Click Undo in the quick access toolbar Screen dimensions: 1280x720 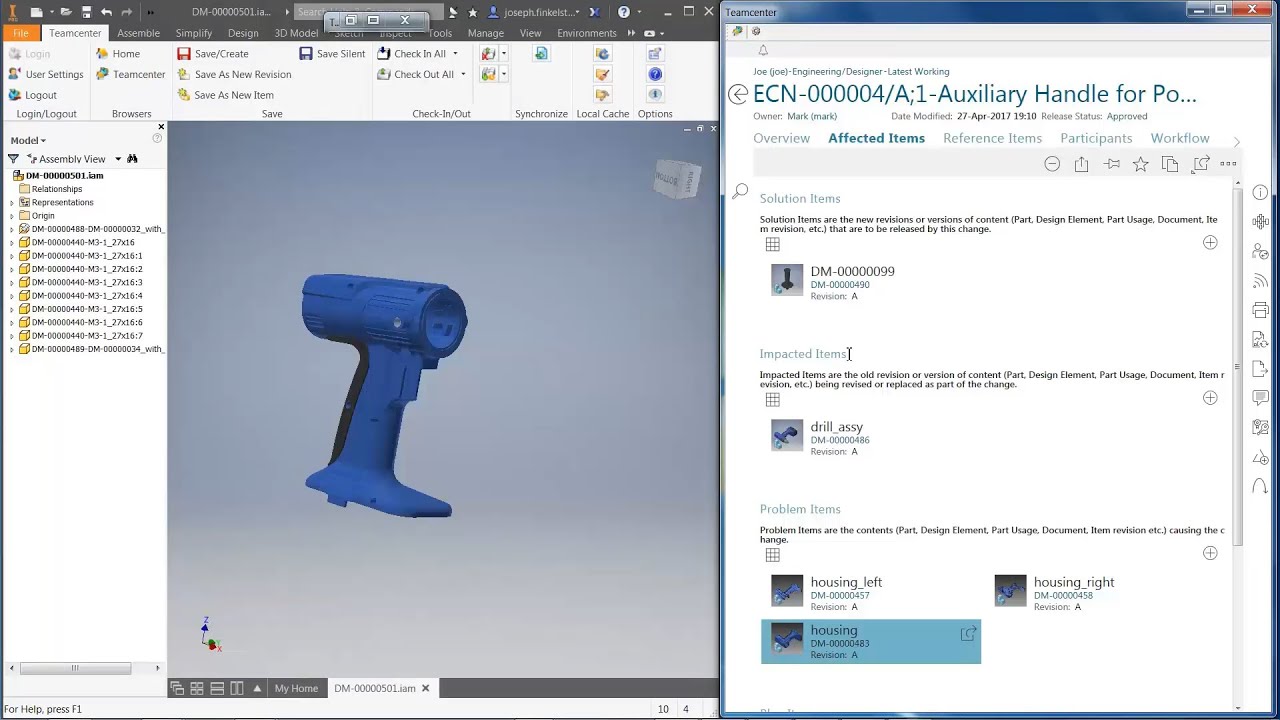[106, 12]
